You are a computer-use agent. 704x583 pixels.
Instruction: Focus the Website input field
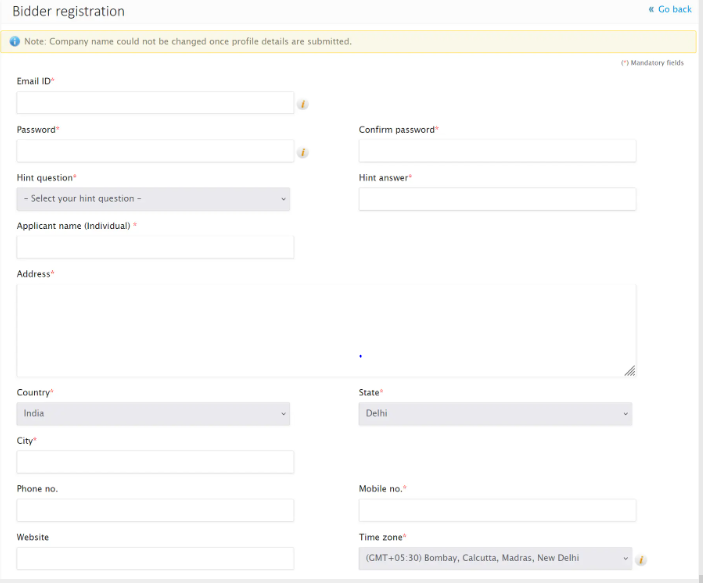(x=155, y=558)
